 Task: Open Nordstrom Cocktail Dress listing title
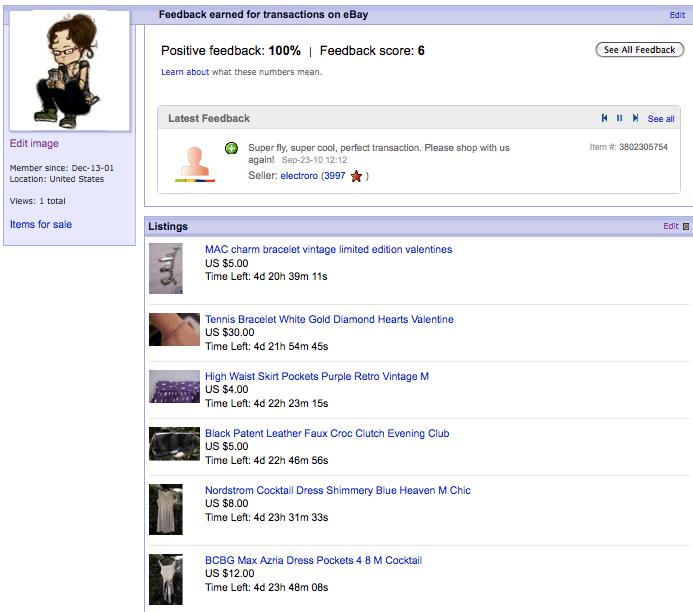coord(337,490)
